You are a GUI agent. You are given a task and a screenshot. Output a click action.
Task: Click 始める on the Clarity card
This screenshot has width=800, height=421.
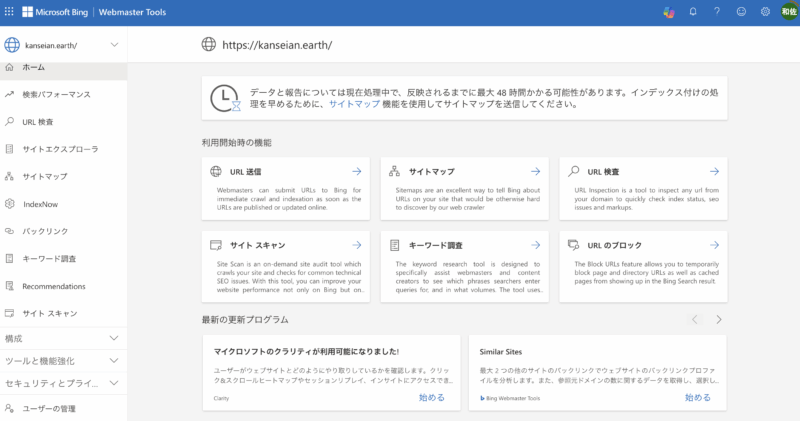[x=432, y=398]
